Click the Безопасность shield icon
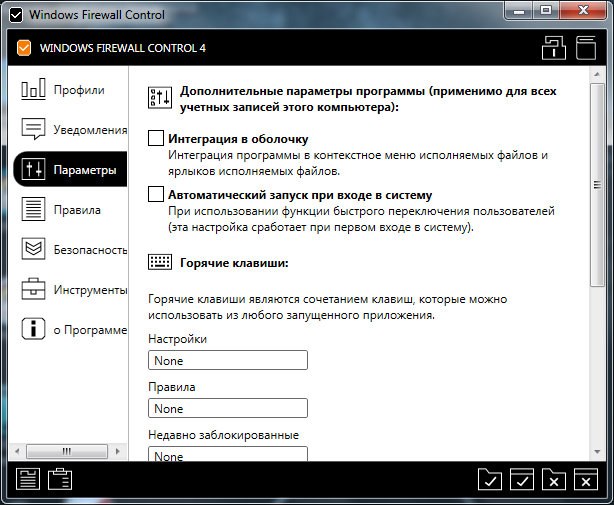This screenshot has width=614, height=505. tap(33, 249)
